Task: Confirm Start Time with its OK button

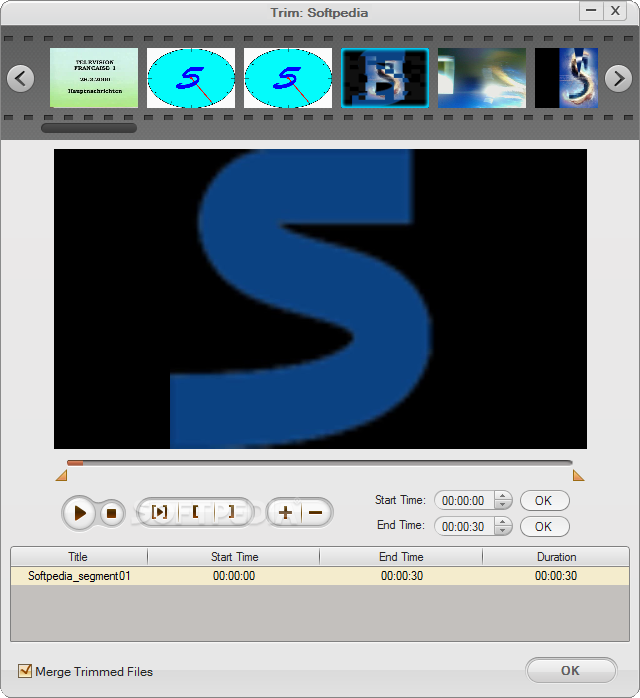Action: point(544,501)
